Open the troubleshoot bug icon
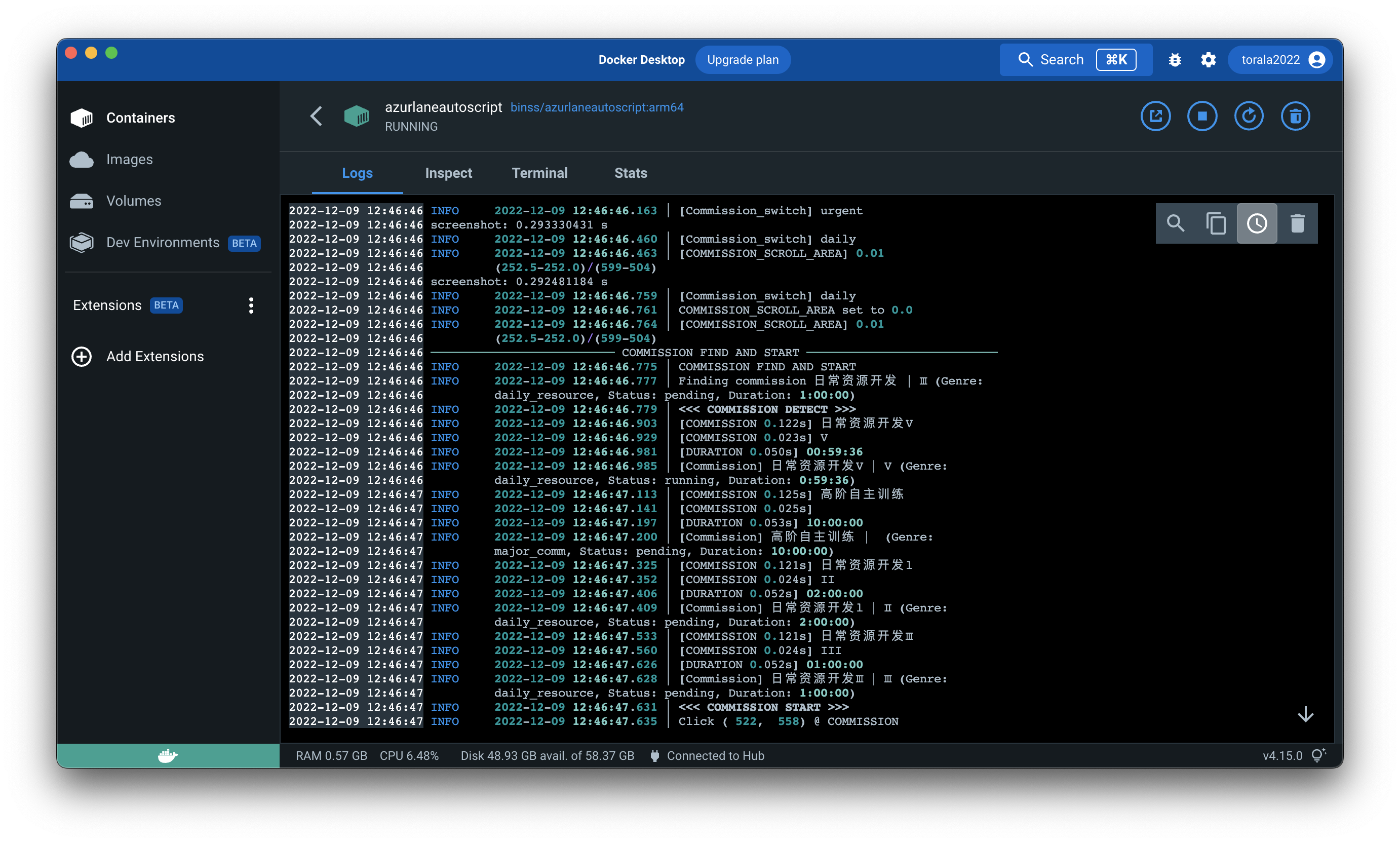 click(1175, 60)
